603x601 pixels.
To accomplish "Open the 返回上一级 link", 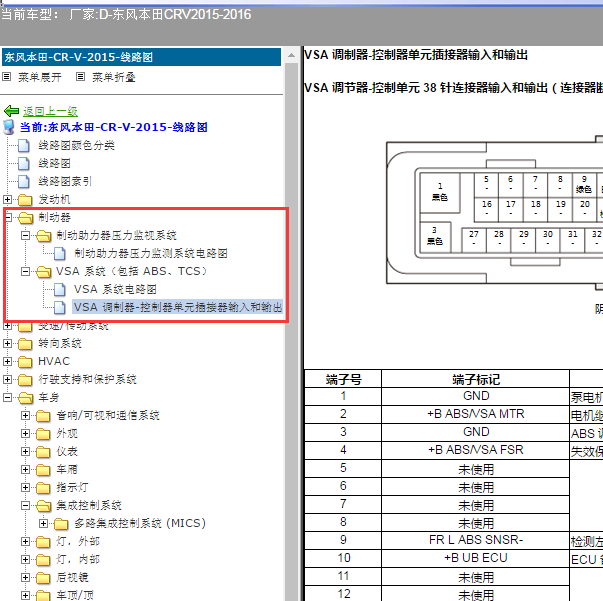I will tap(50, 112).
